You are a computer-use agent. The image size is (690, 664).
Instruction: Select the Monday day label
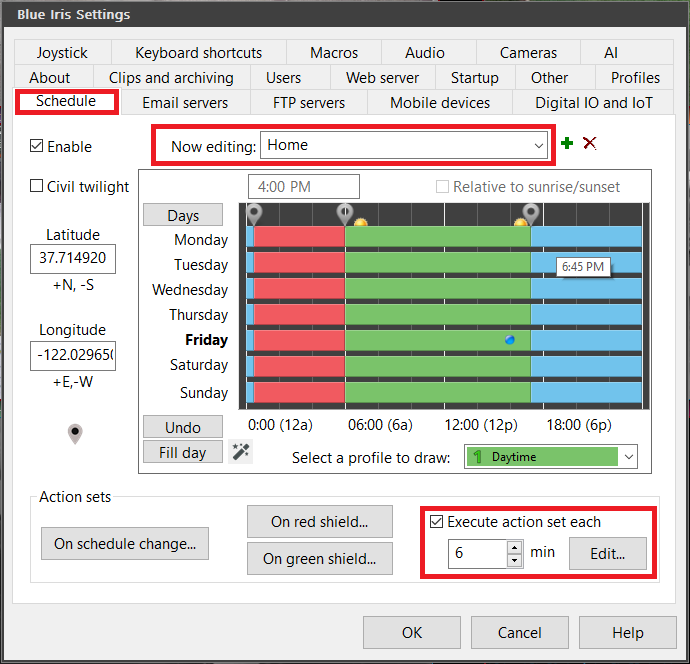point(201,240)
